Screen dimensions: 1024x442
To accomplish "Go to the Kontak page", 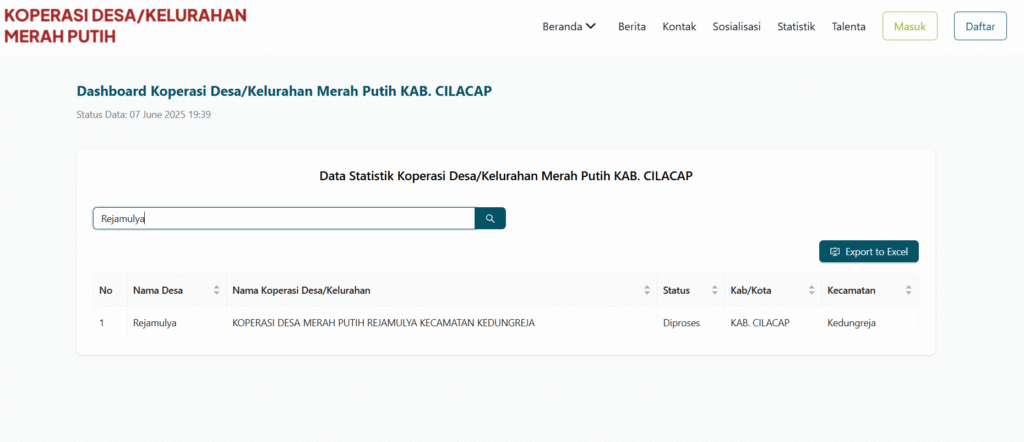I will [x=679, y=27].
